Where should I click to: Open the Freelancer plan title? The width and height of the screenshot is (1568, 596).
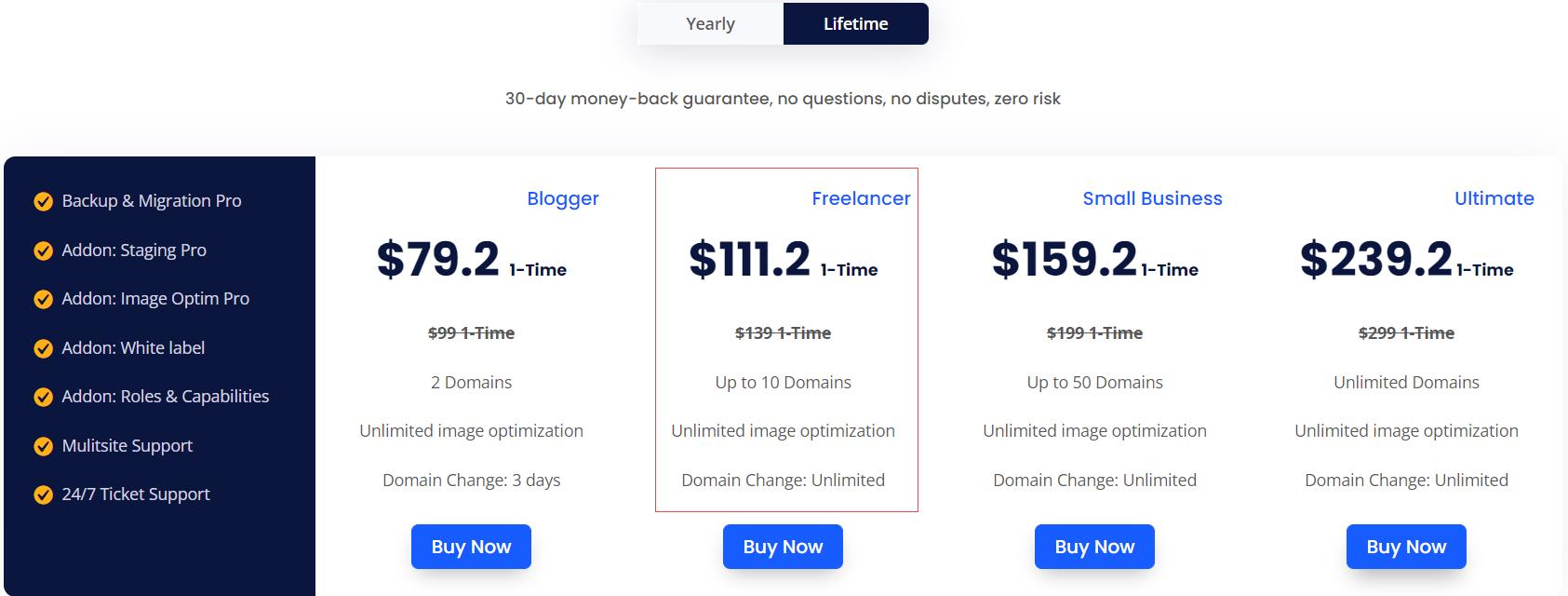click(861, 198)
